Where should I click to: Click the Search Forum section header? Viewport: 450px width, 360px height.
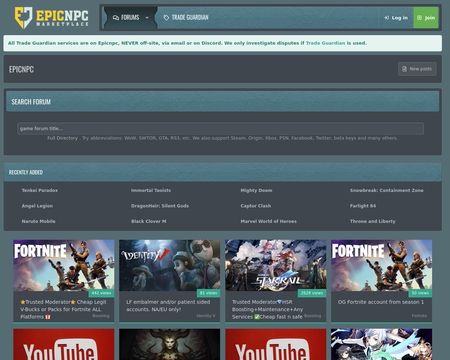pyautogui.click(x=223, y=102)
